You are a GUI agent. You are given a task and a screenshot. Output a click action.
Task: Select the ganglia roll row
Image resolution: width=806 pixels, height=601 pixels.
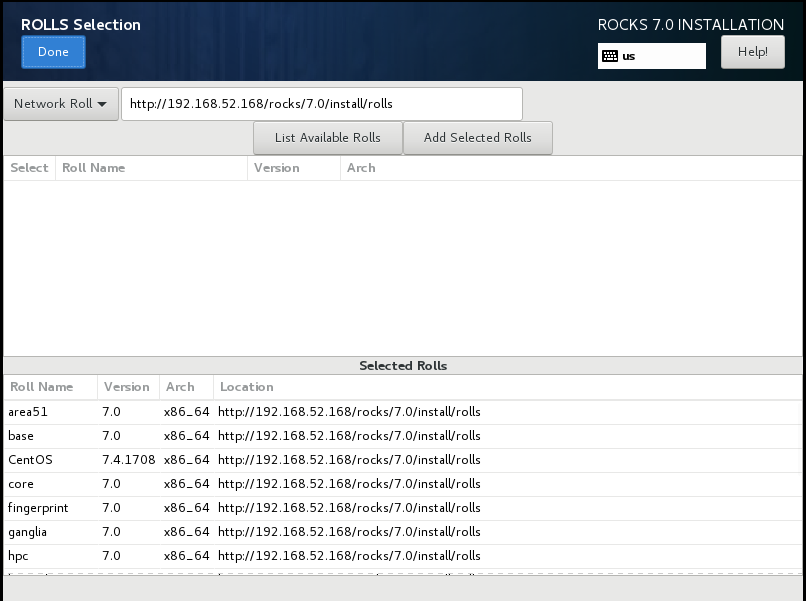point(403,532)
